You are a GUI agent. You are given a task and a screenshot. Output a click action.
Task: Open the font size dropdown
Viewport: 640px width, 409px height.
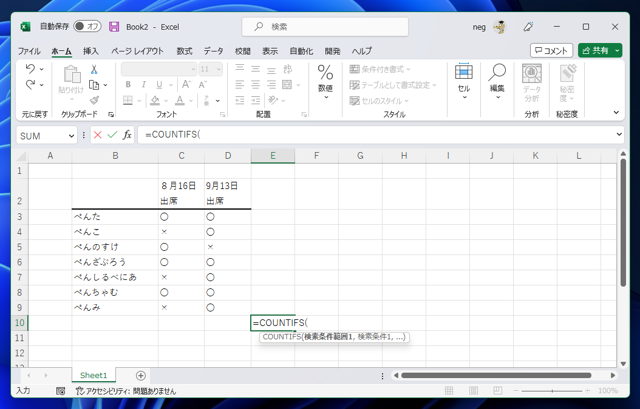coord(219,69)
